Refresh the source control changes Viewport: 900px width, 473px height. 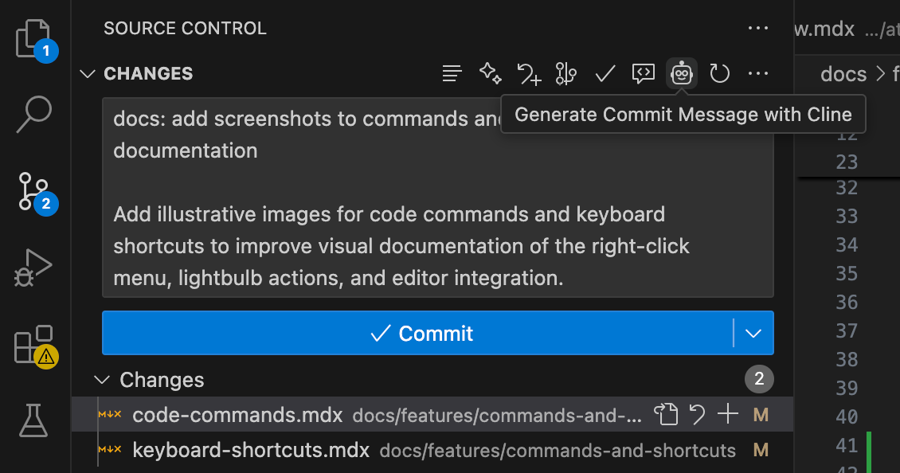click(719, 73)
